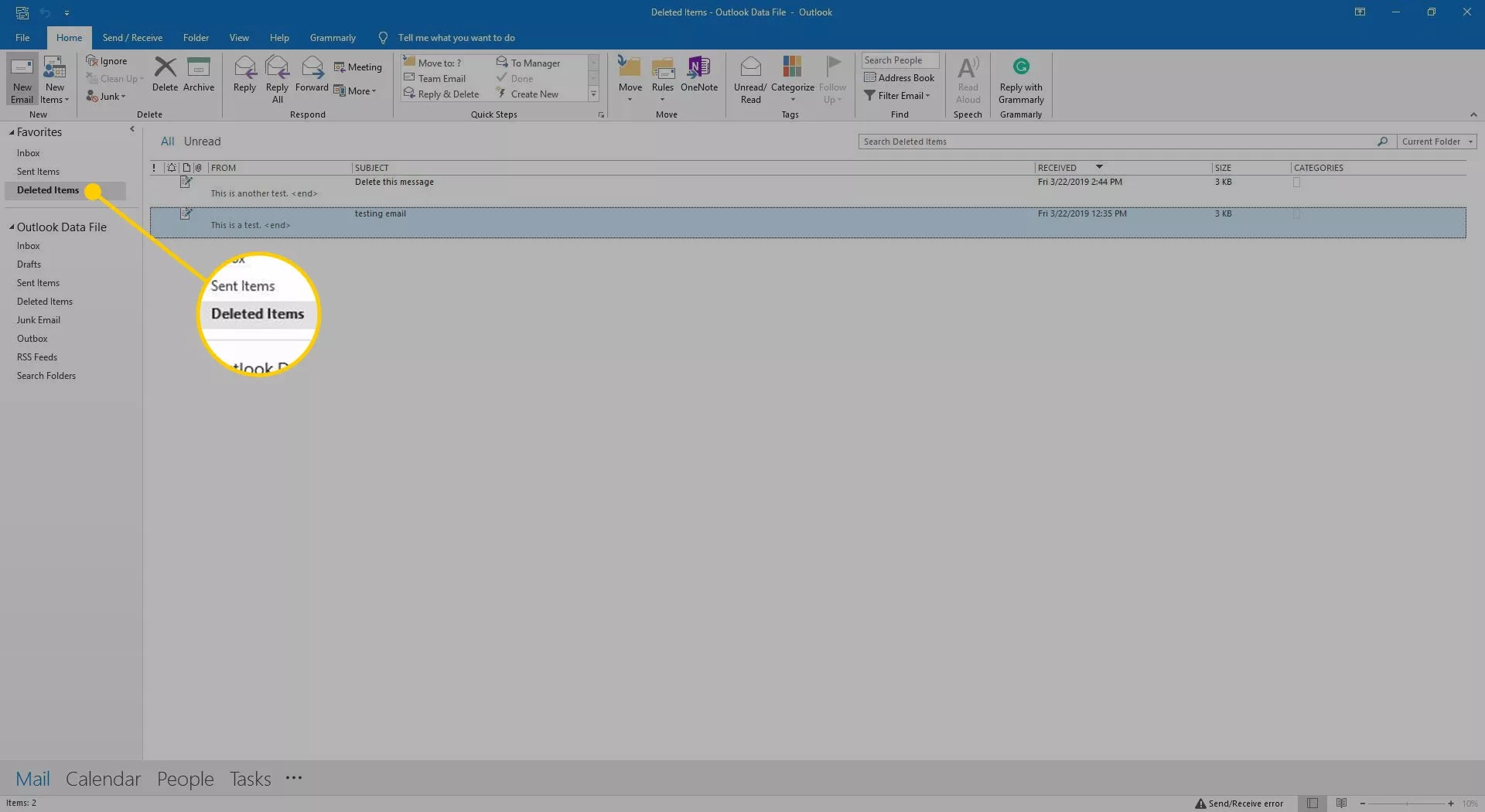Viewport: 1485px width, 812px height.
Task: Open the Address Book
Action: [899, 77]
